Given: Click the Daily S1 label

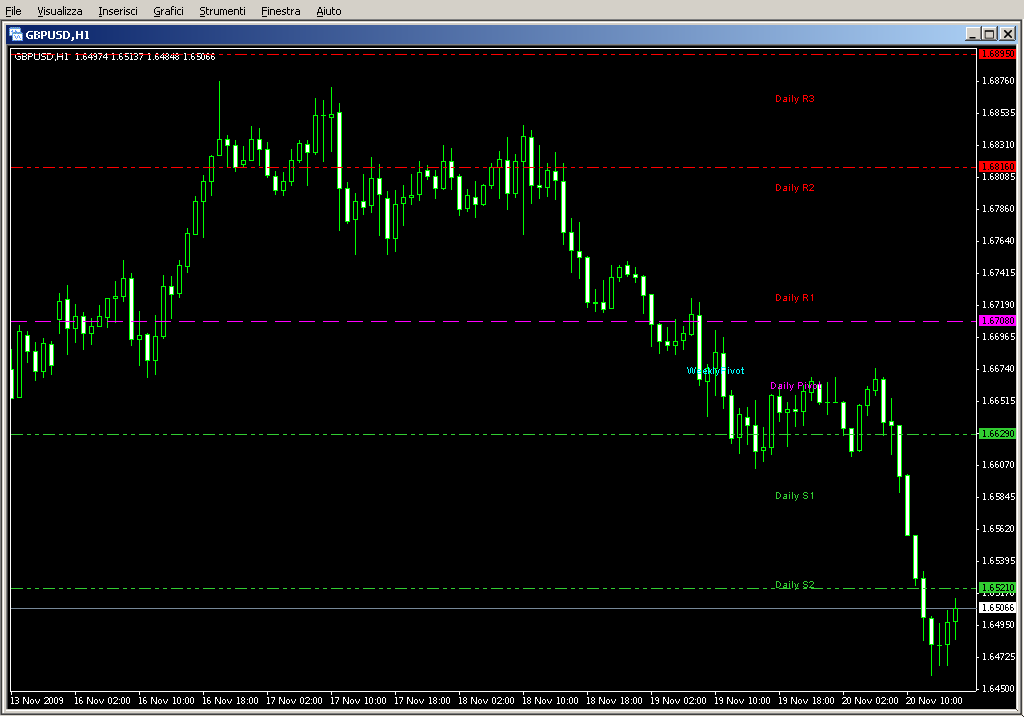Looking at the screenshot, I should [795, 496].
